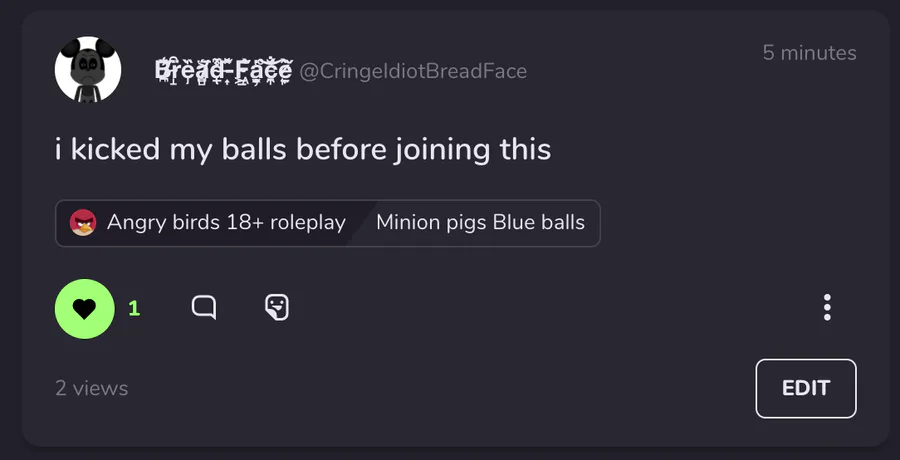Click the red Angry Birds community icon
Screen dimensions: 900x460
click(83, 223)
